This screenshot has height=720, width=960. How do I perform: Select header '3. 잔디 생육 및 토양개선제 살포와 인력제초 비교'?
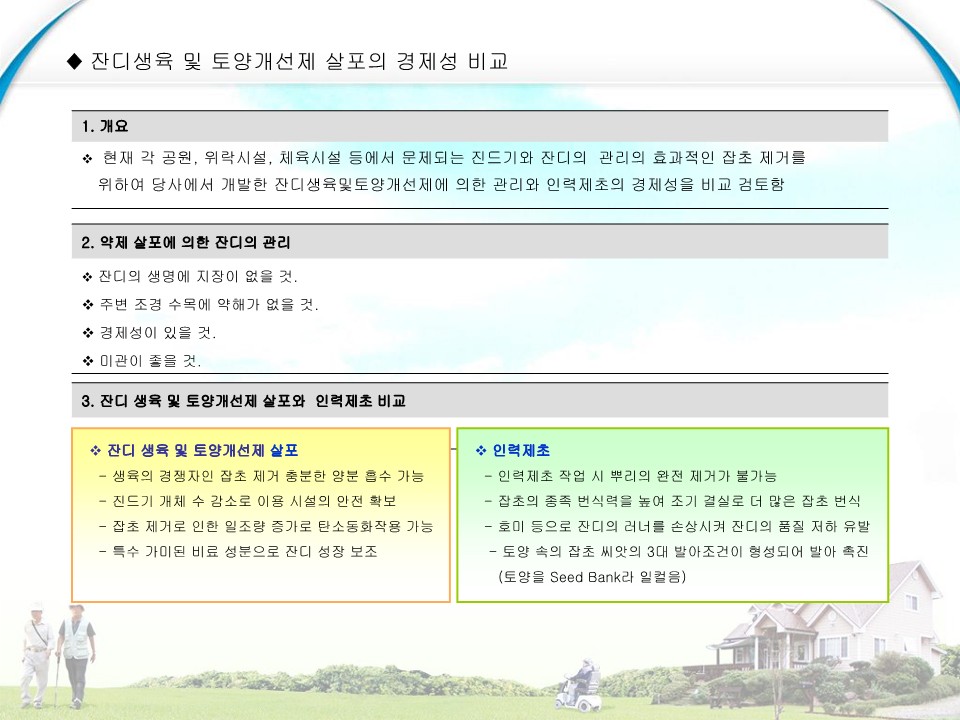[479, 401]
